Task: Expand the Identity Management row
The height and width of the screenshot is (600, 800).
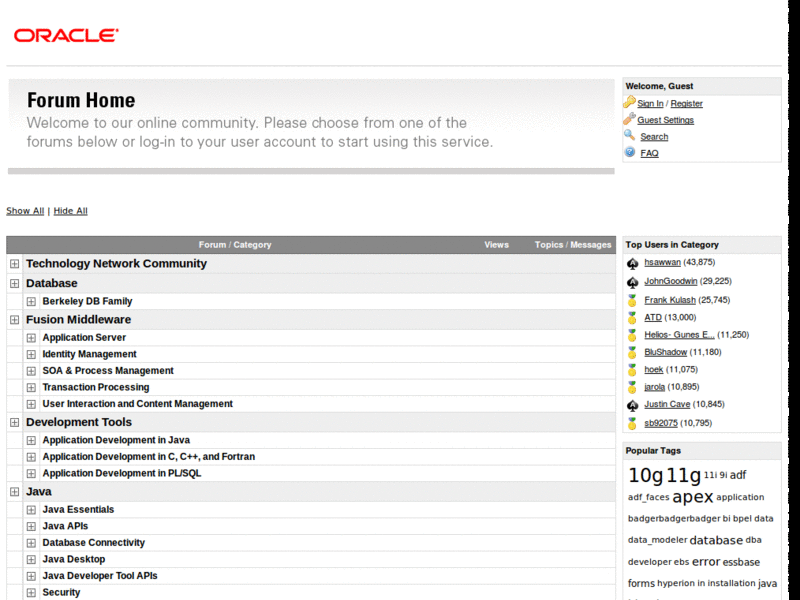Action: click(x=31, y=354)
